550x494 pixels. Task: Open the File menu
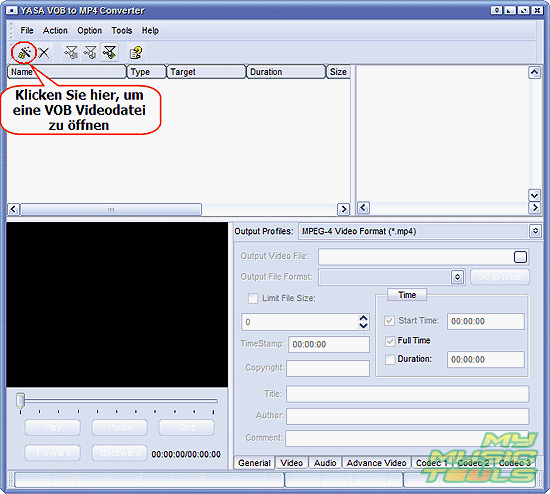[x=27, y=31]
